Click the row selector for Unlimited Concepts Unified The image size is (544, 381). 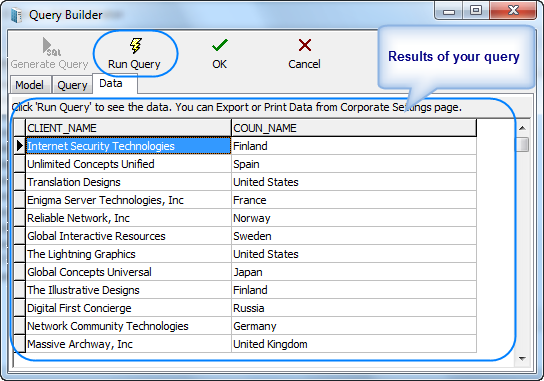click(19, 164)
